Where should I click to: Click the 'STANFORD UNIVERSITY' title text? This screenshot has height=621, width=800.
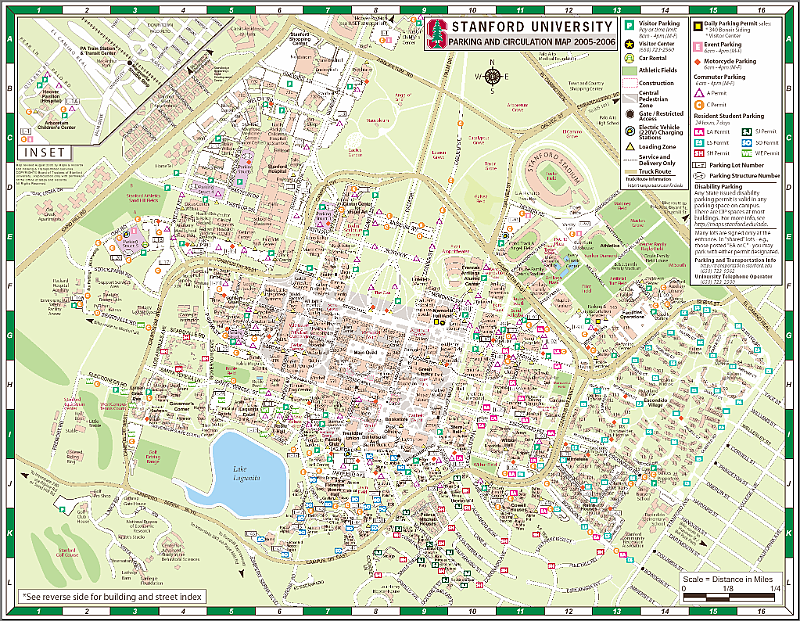coord(532,27)
